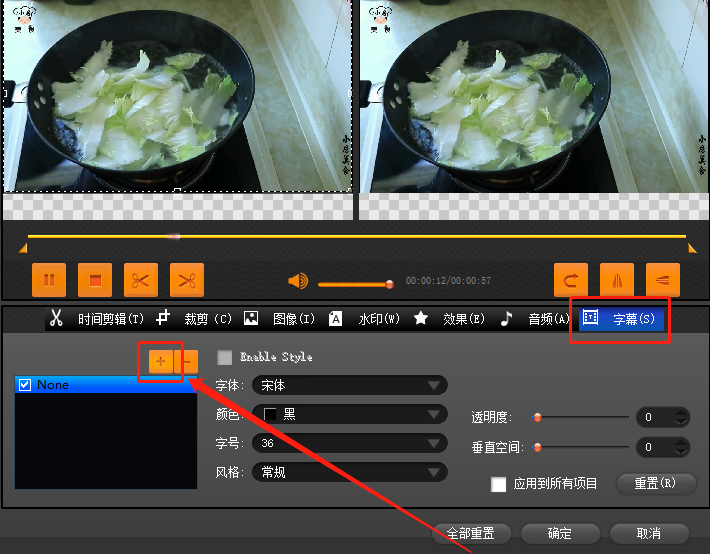Click the right trim marker on timeline
Image resolution: width=710 pixels, height=554 pixels.
point(692,248)
